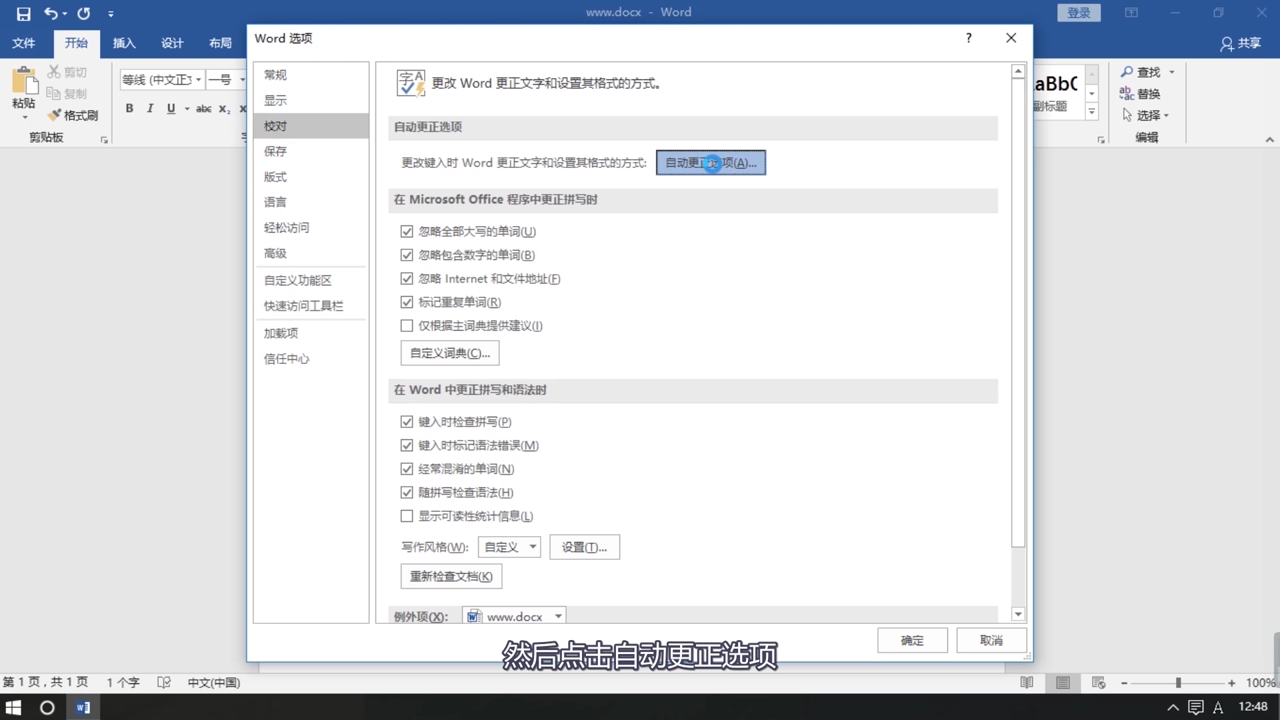Click the Copy (复制) icon
The width and height of the screenshot is (1280, 720).
pos(54,94)
